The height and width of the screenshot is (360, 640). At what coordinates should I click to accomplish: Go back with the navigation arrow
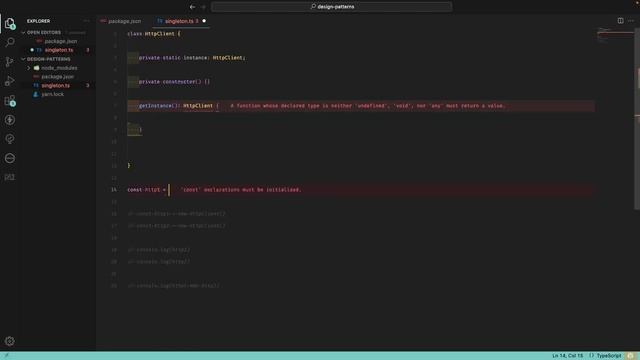(x=192, y=7)
